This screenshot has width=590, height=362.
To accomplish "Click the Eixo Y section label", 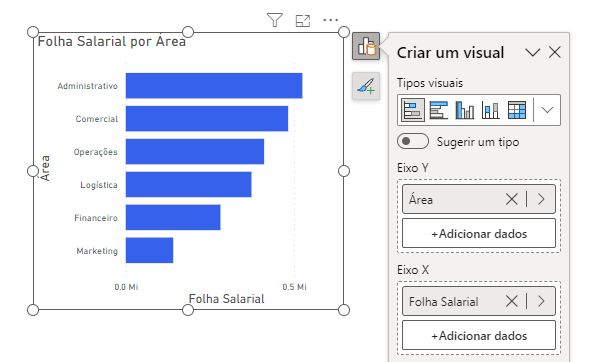I will (x=413, y=168).
